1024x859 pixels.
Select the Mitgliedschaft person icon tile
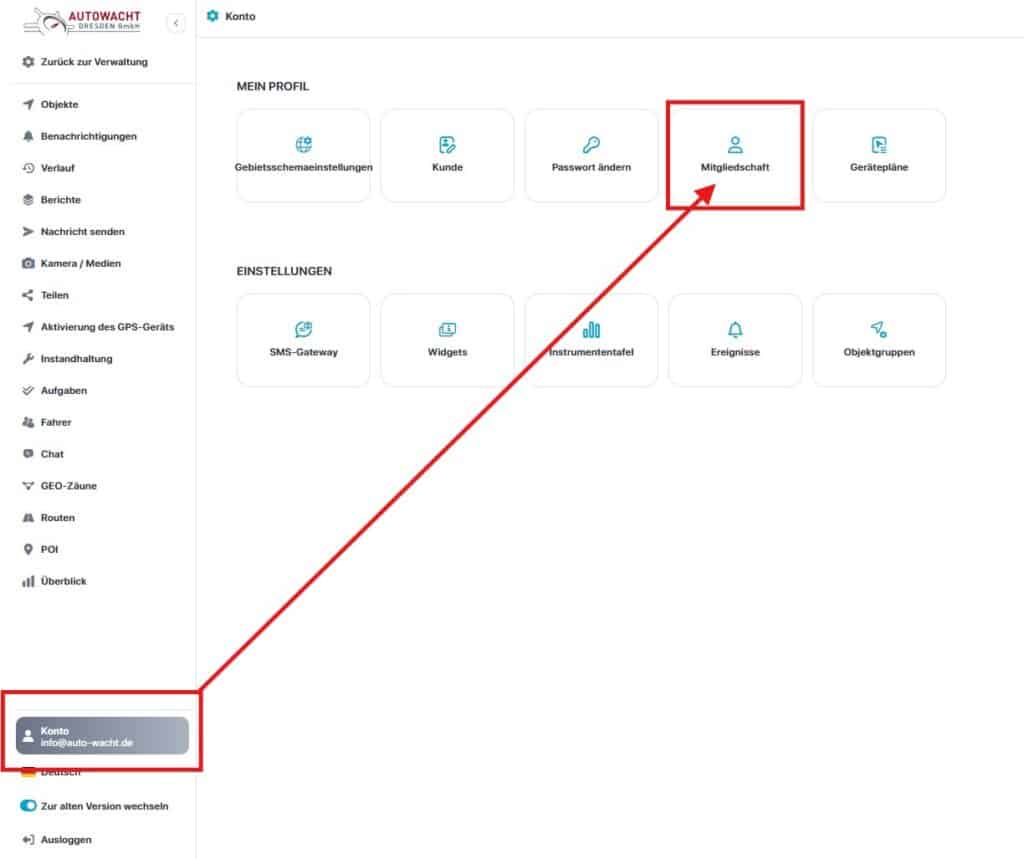pyautogui.click(x=735, y=145)
